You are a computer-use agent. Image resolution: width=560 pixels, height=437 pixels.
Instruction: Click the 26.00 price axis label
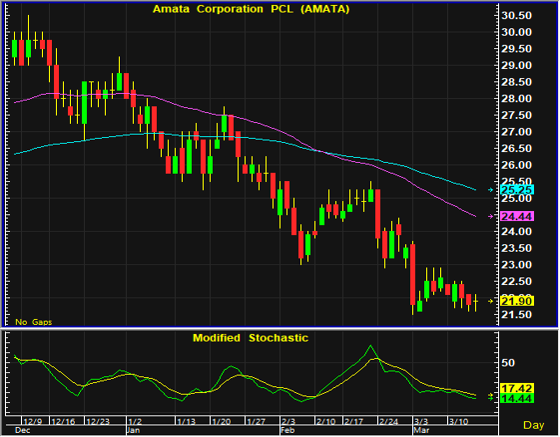coord(516,165)
